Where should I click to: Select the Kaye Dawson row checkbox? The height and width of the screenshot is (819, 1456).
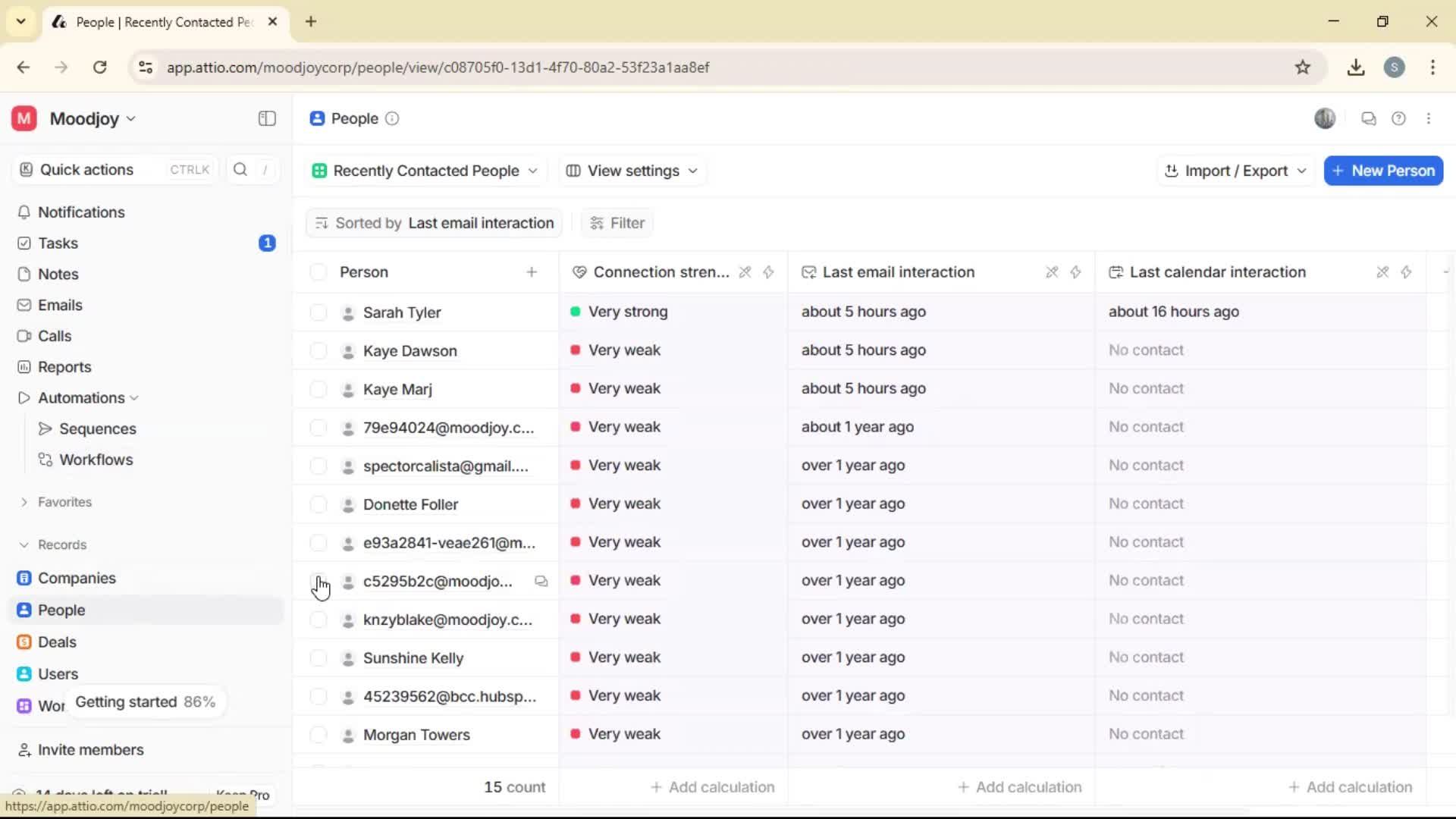(318, 350)
